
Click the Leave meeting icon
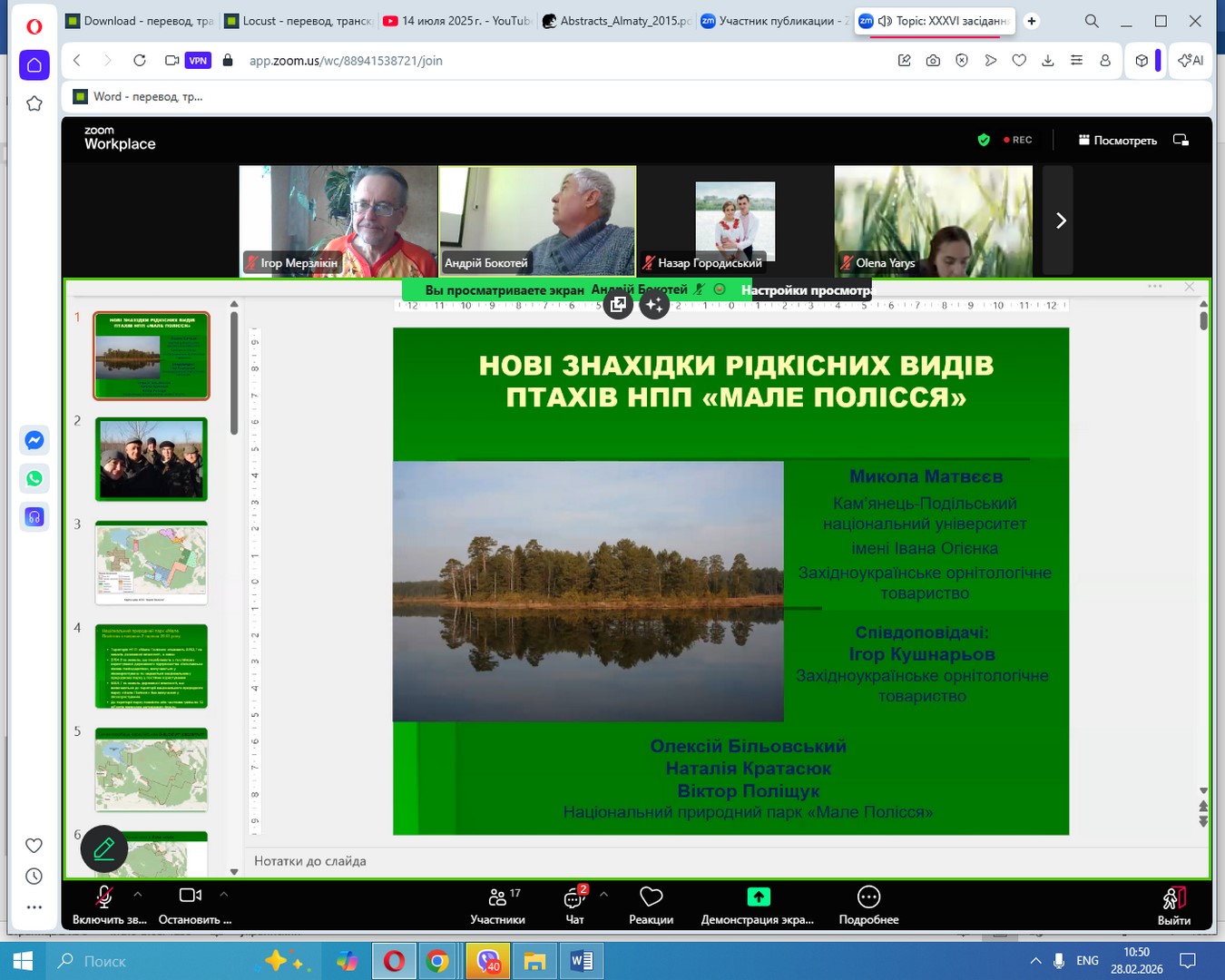click(x=1173, y=898)
